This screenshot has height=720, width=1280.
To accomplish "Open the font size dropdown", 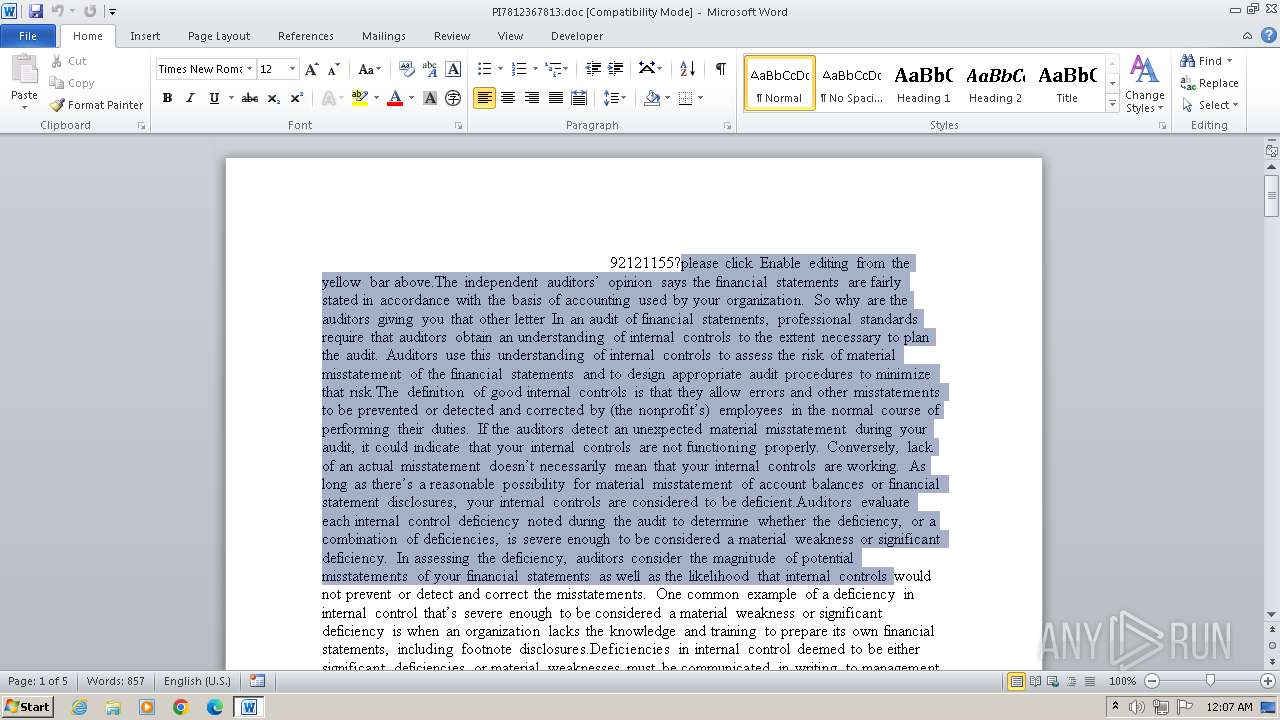I will click(292, 69).
